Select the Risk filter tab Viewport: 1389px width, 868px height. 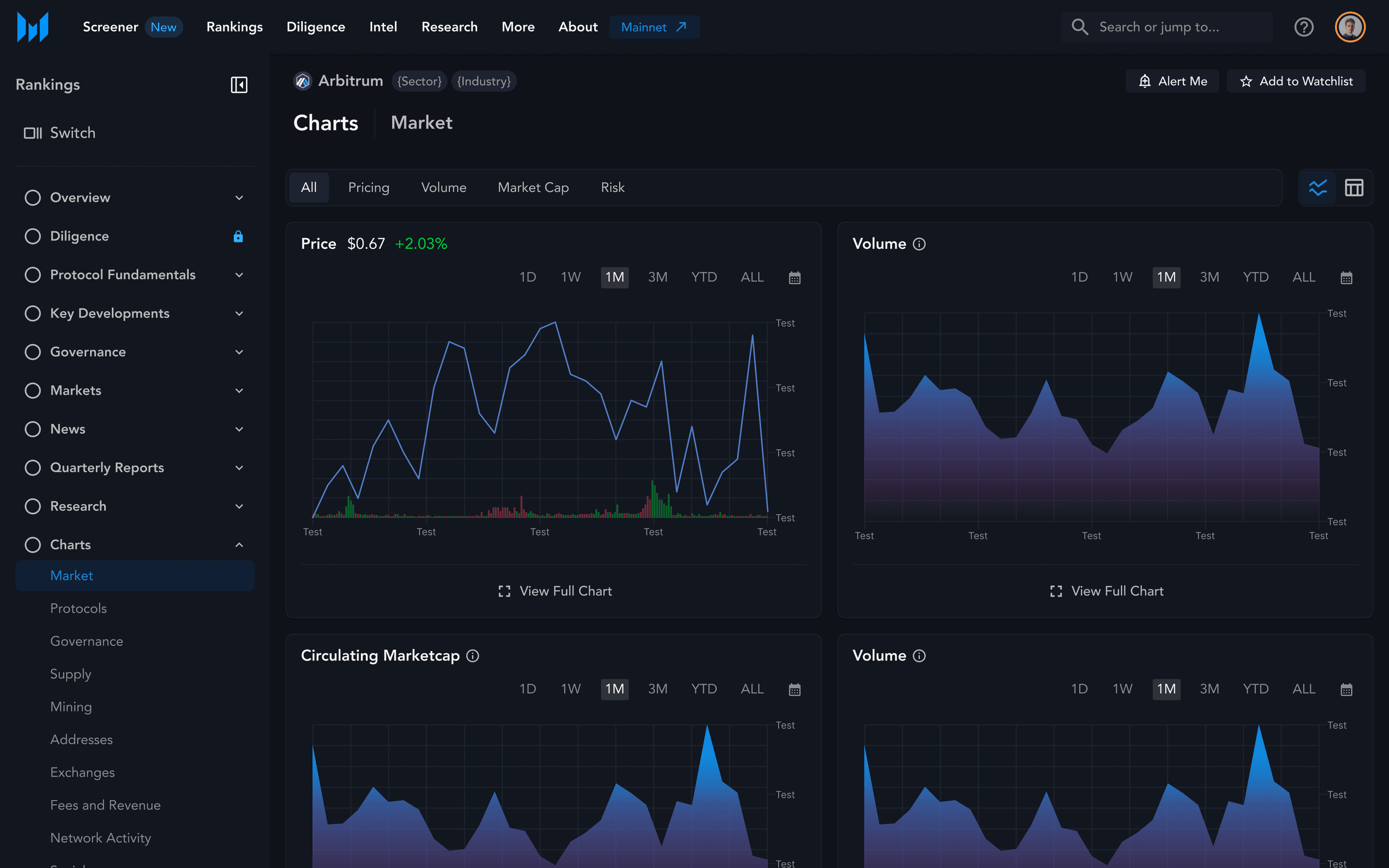[612, 188]
